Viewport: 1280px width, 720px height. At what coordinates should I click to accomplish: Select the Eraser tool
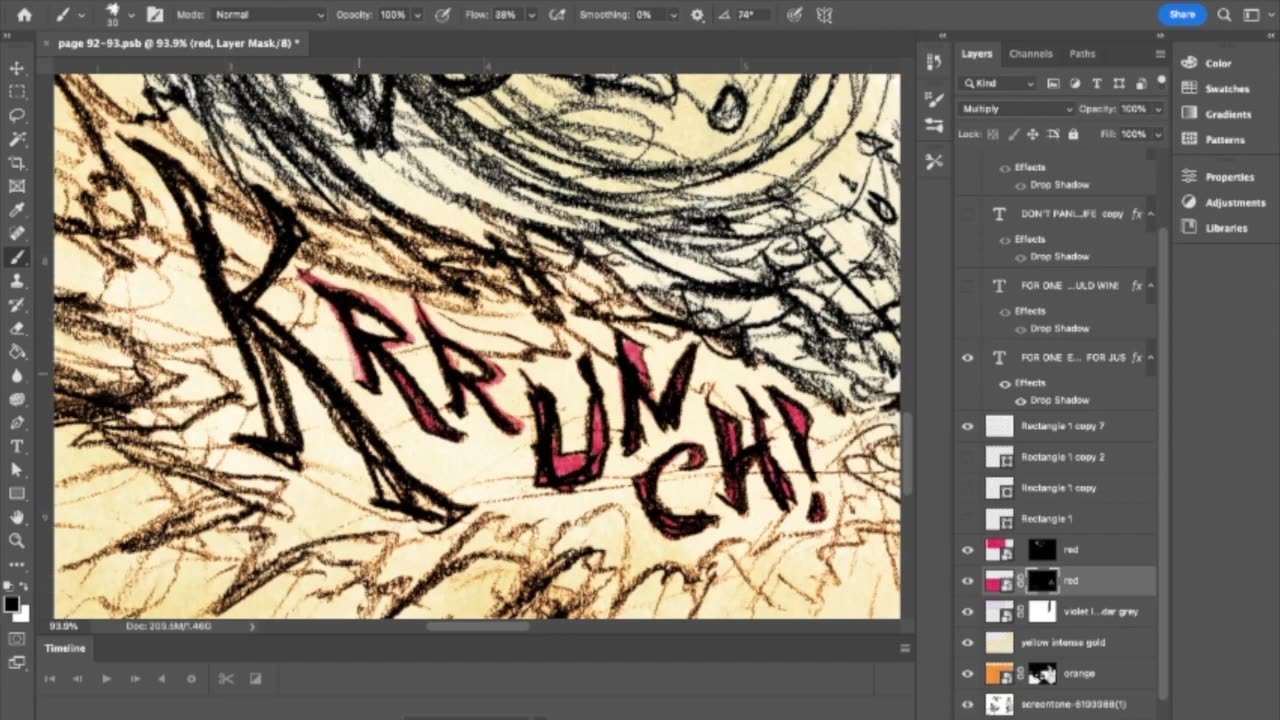point(17,328)
